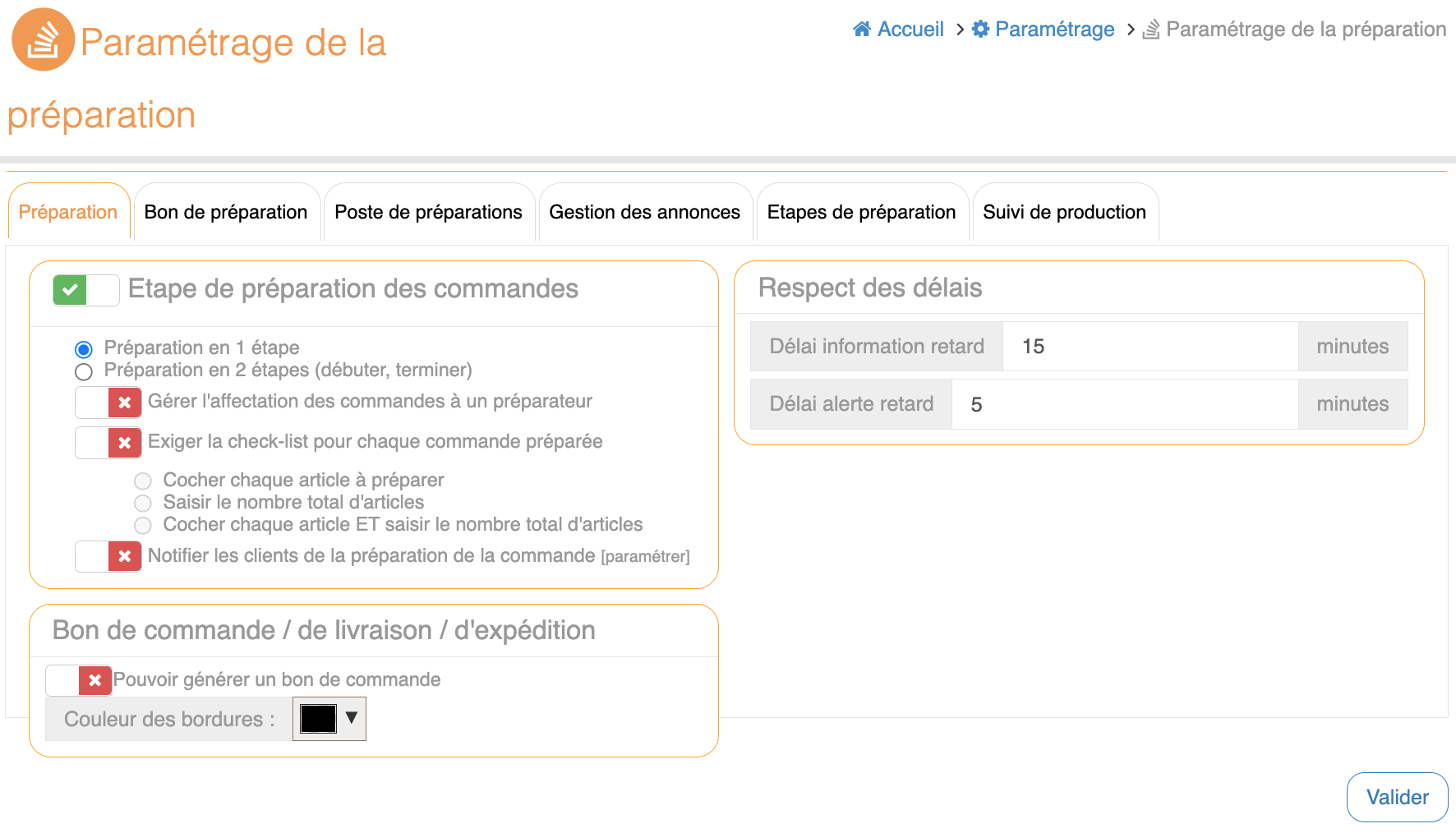Switch to Bon de préparation tab

(226, 213)
